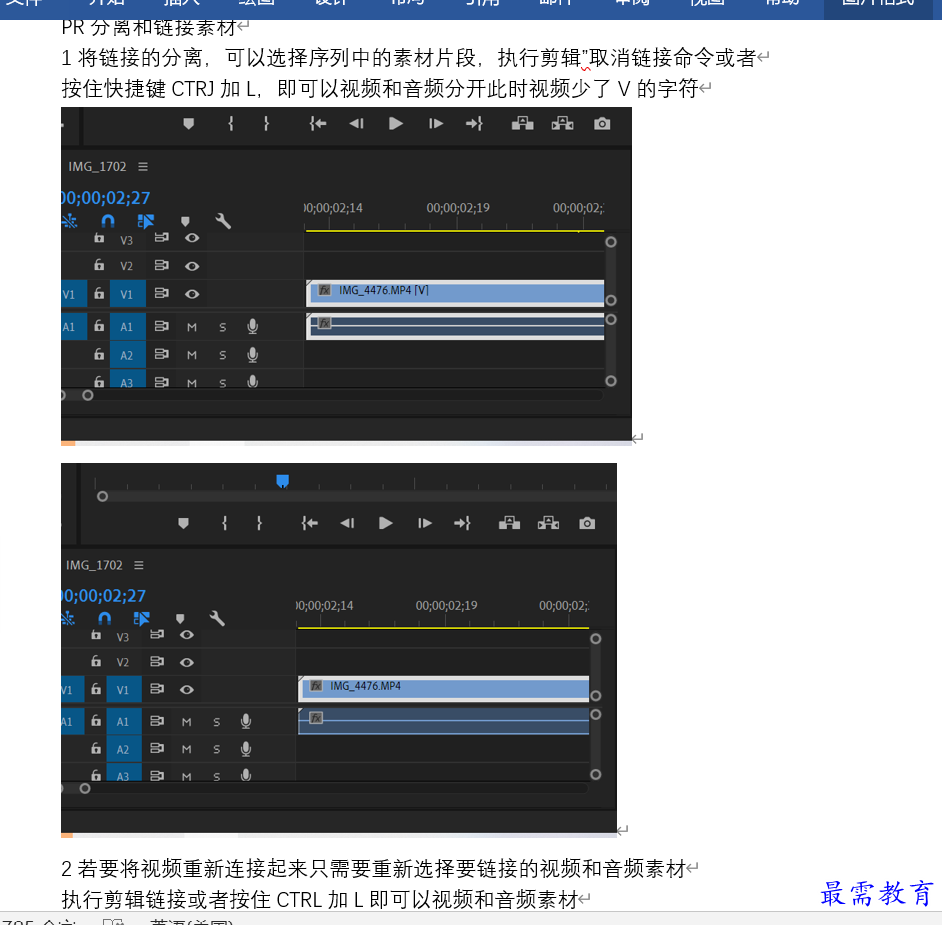Select clip IMG_4476.MP4 without [V] suffix
Viewport: 942px width, 925px height.
click(444, 689)
